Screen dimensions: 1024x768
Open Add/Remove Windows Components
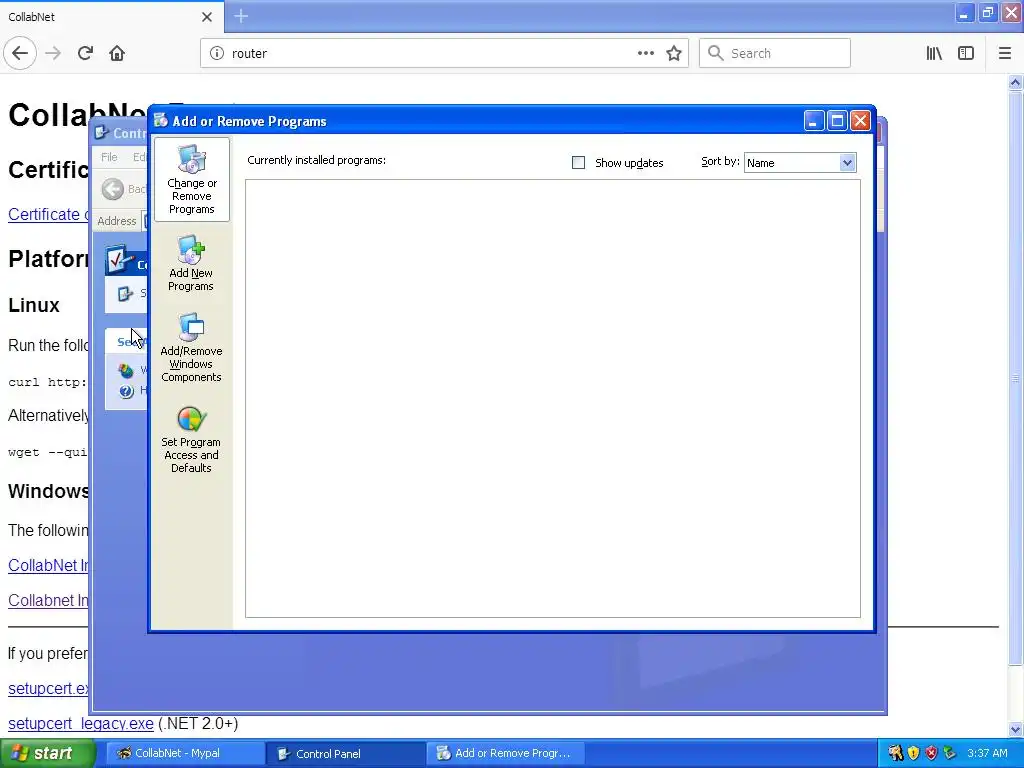click(191, 348)
